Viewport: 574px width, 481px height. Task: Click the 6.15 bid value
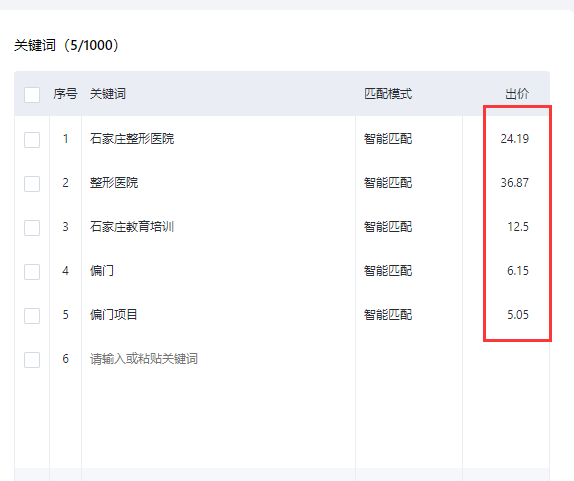point(518,271)
